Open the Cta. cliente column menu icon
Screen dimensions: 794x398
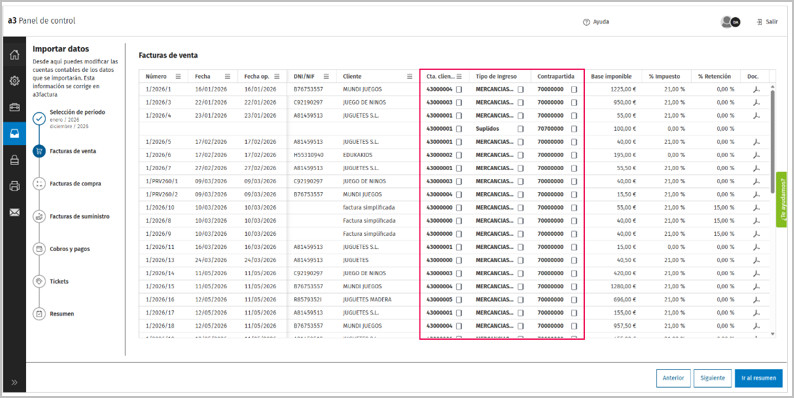pos(459,76)
